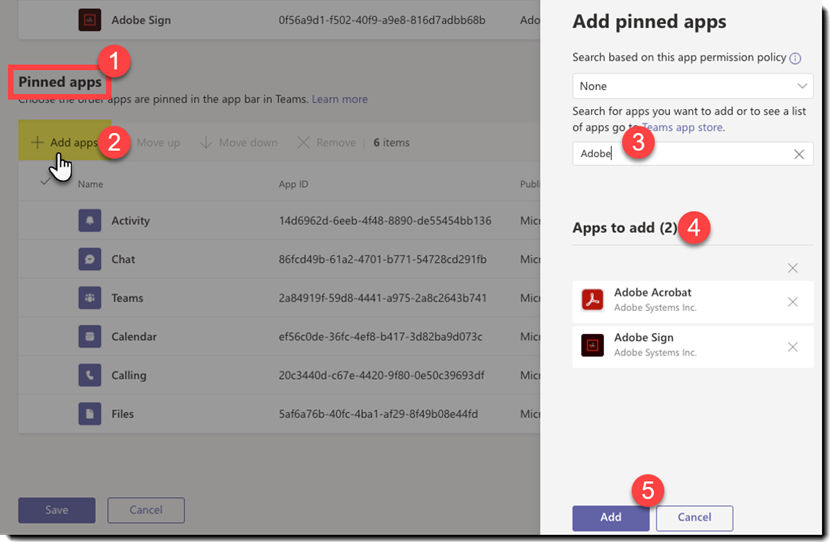This screenshot has height=542, width=830.
Task: Open the app permission policy info icon
Action: click(x=795, y=58)
